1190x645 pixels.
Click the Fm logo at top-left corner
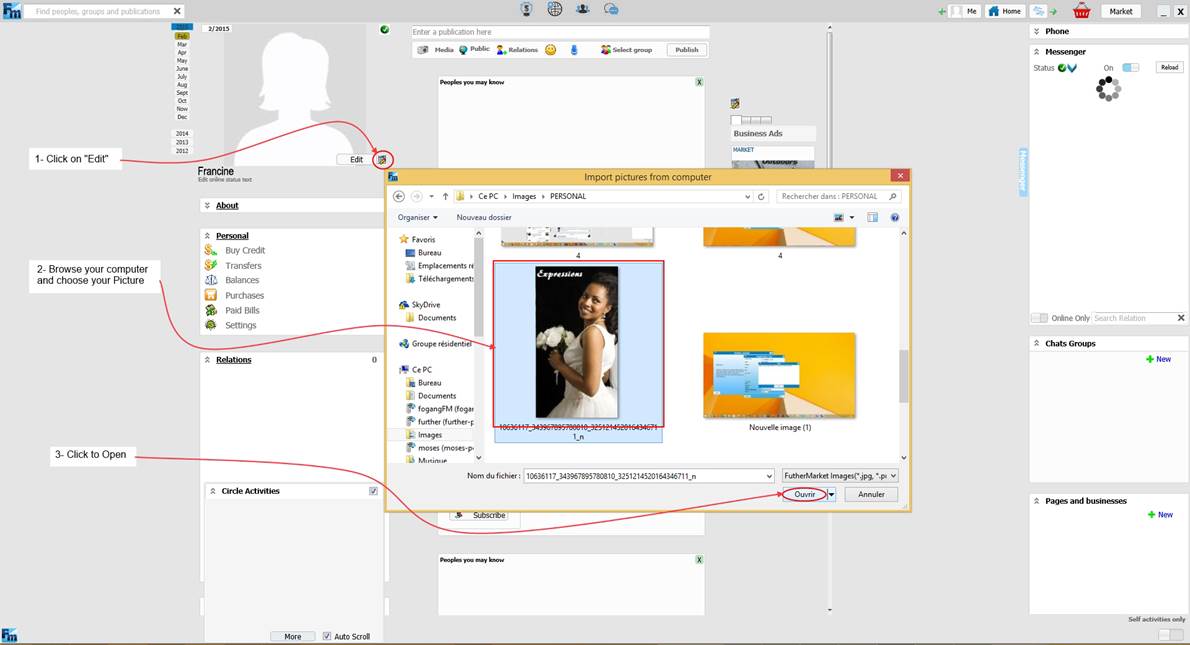(x=11, y=11)
